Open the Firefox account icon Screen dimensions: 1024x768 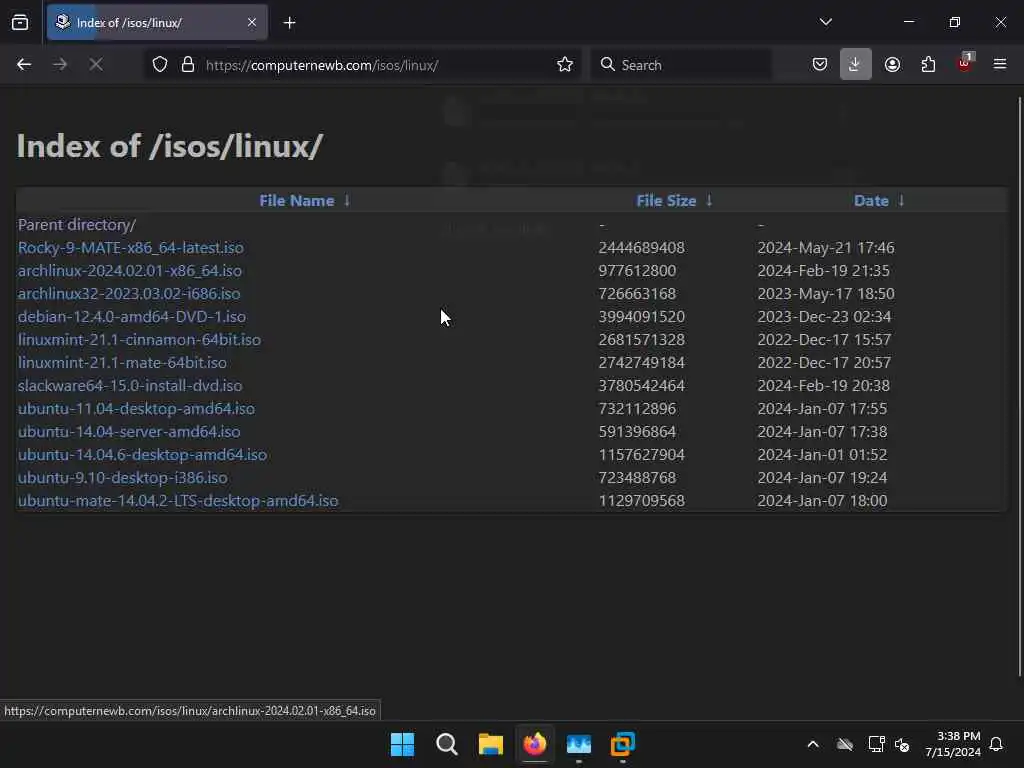click(x=892, y=65)
